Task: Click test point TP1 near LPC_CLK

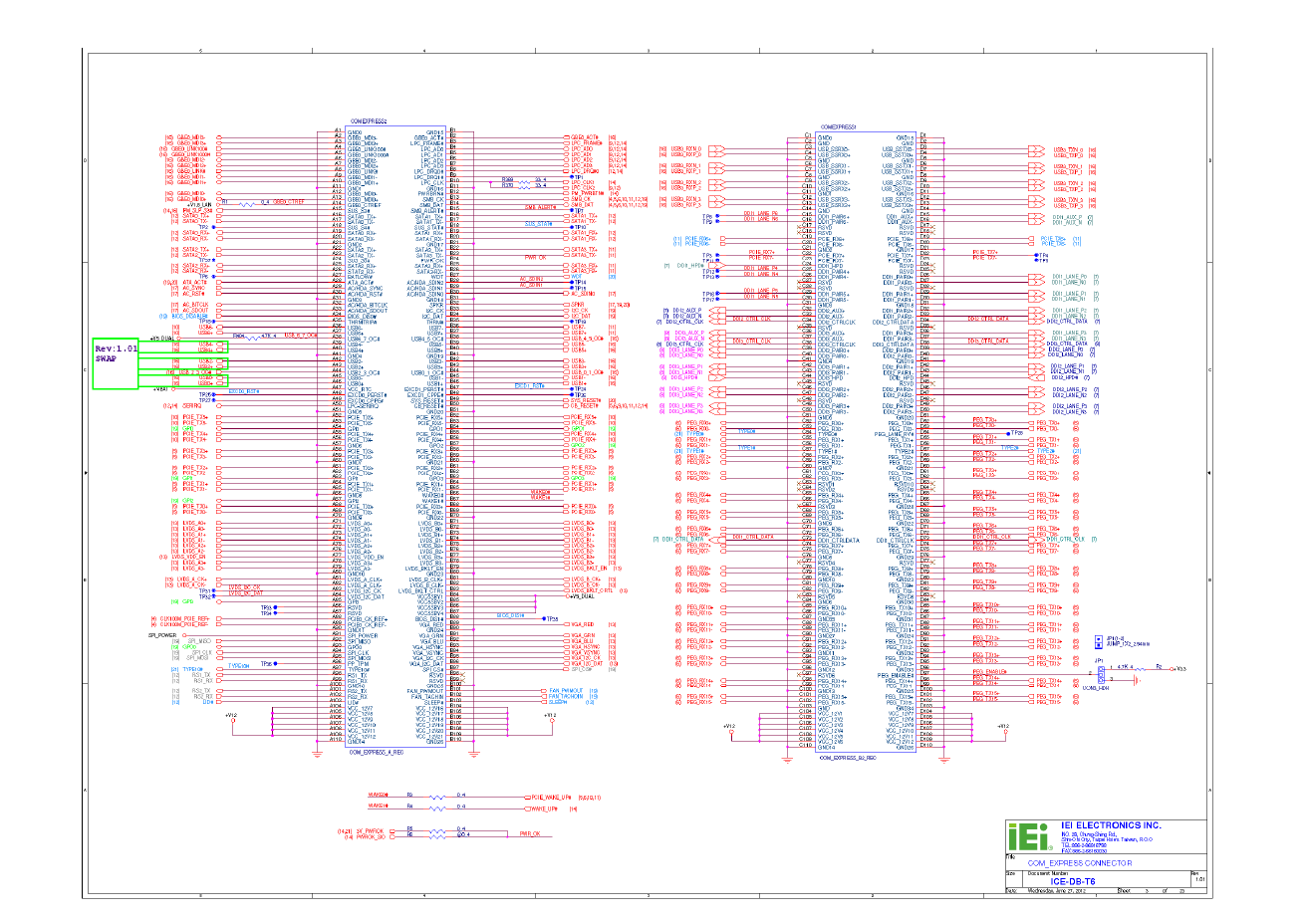Action: point(576,176)
